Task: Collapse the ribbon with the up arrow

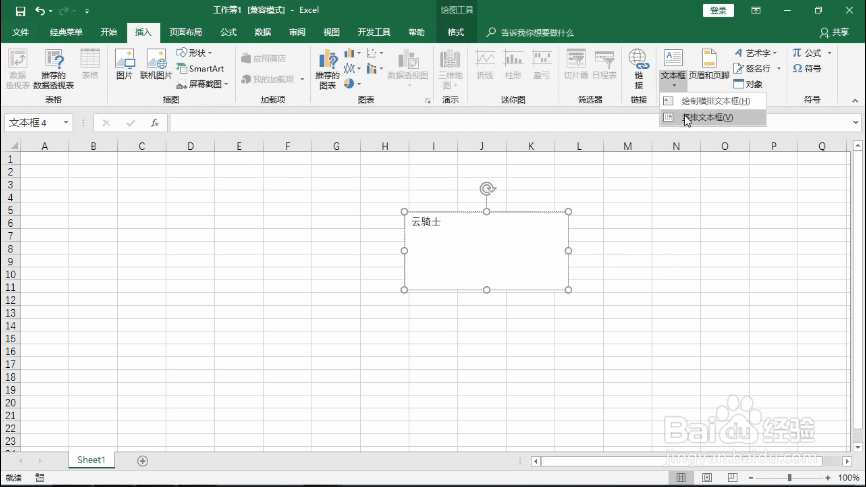Action: click(x=855, y=100)
